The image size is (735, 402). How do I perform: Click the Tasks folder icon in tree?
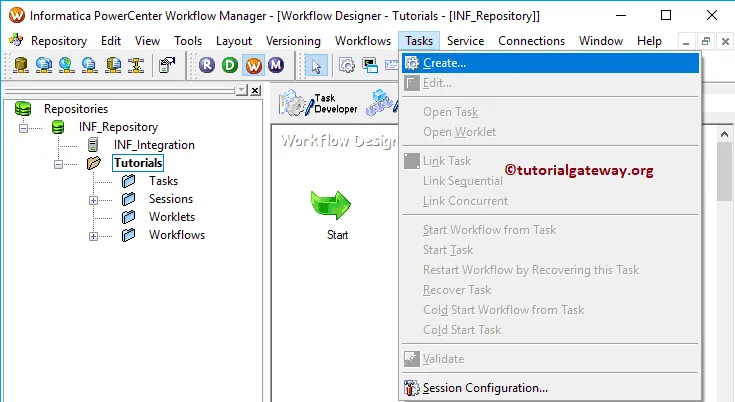tap(128, 181)
